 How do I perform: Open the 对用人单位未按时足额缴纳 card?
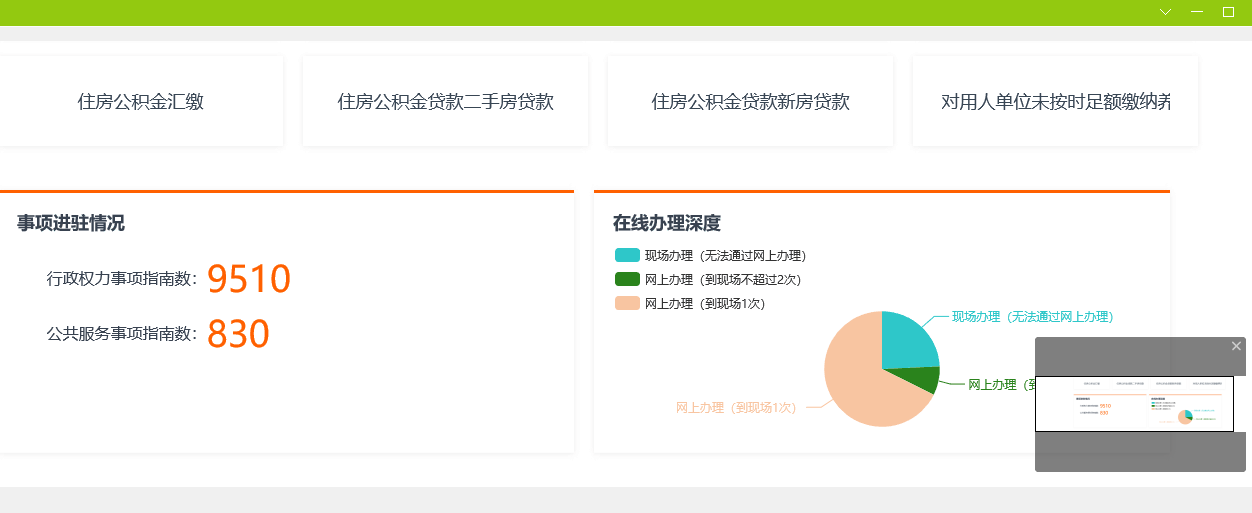pos(1055,101)
